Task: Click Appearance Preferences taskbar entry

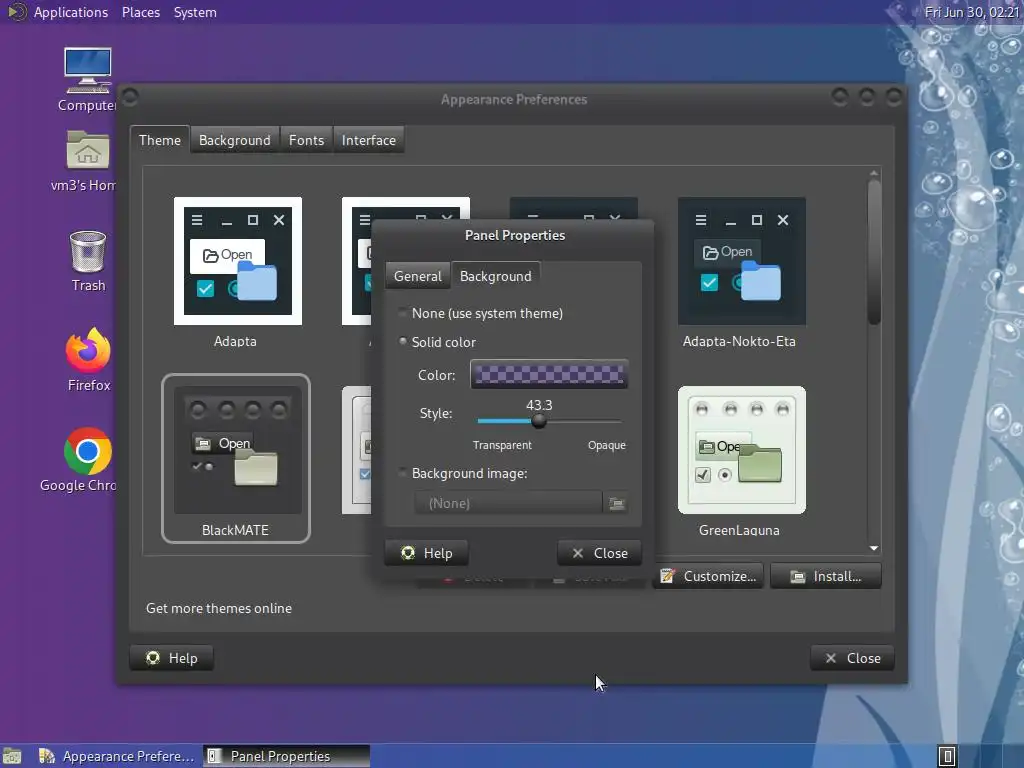Action: click(x=118, y=756)
